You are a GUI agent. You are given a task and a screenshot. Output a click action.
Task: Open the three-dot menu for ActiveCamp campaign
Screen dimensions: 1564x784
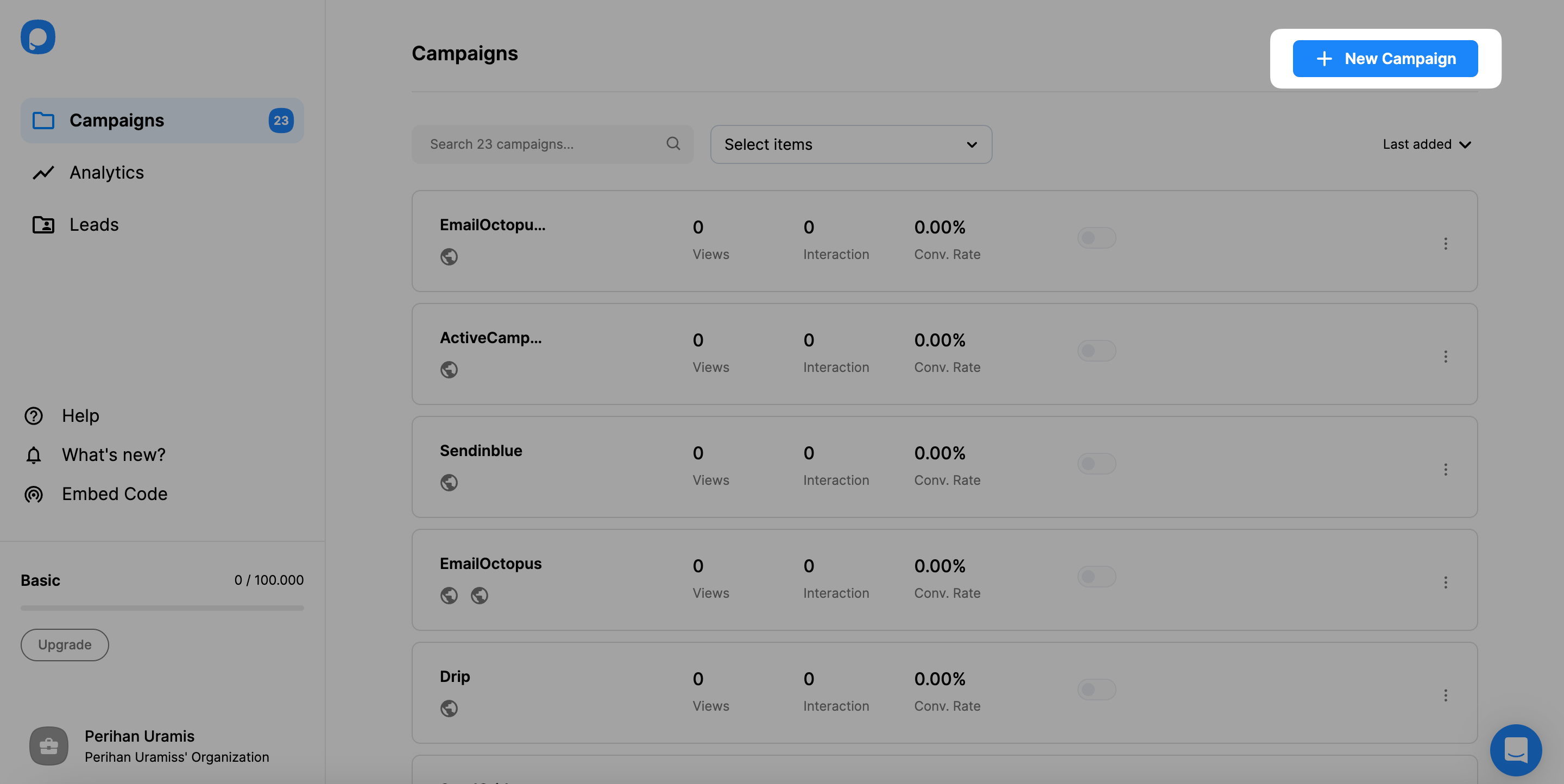[x=1446, y=356]
